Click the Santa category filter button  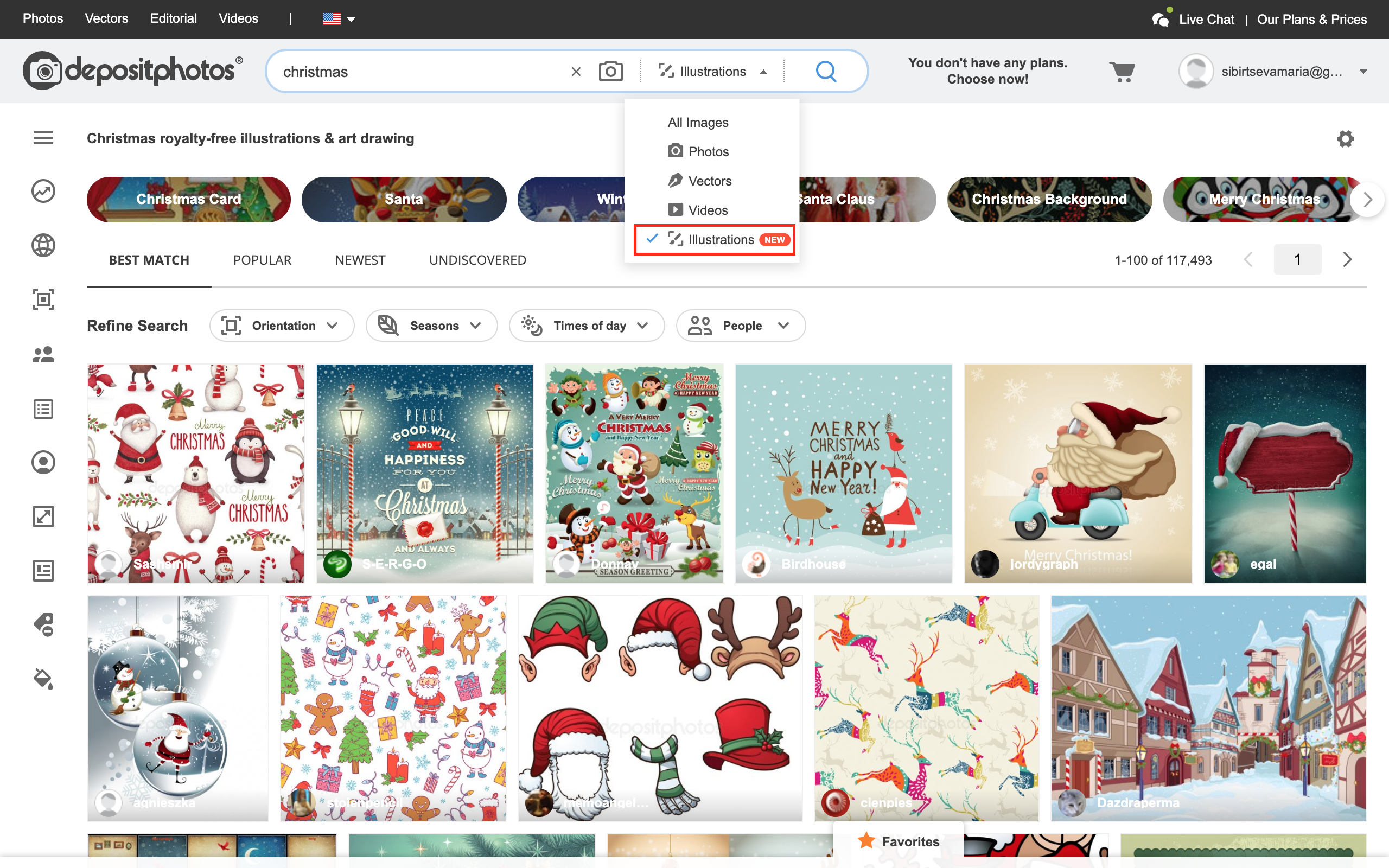point(403,199)
